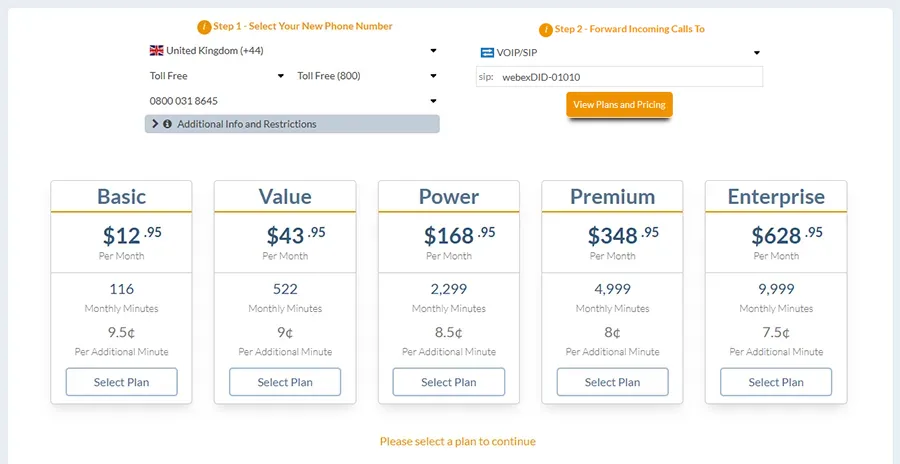Viewport: 900px width, 464px height.
Task: Click the VOIP/SIP icon
Action: pos(487,53)
